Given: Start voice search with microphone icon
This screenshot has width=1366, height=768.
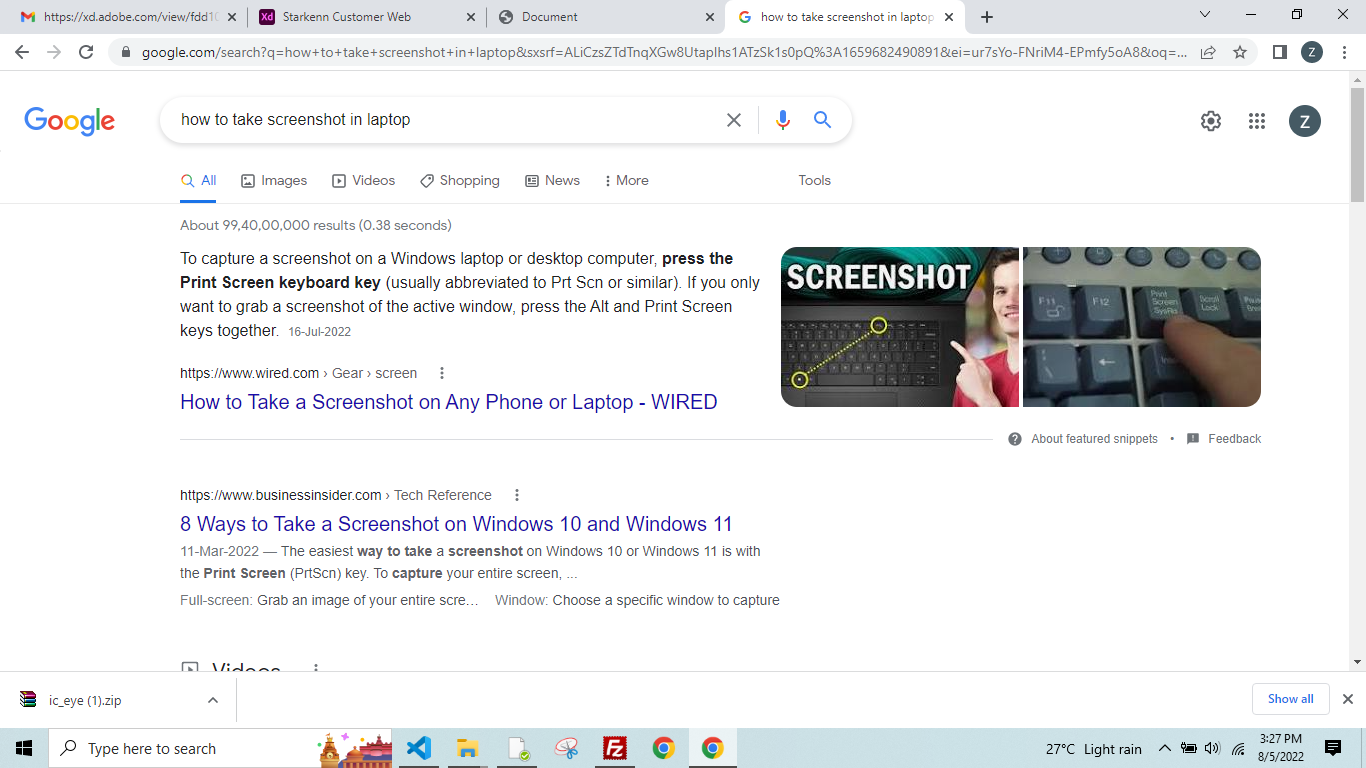Looking at the screenshot, I should click(783, 120).
